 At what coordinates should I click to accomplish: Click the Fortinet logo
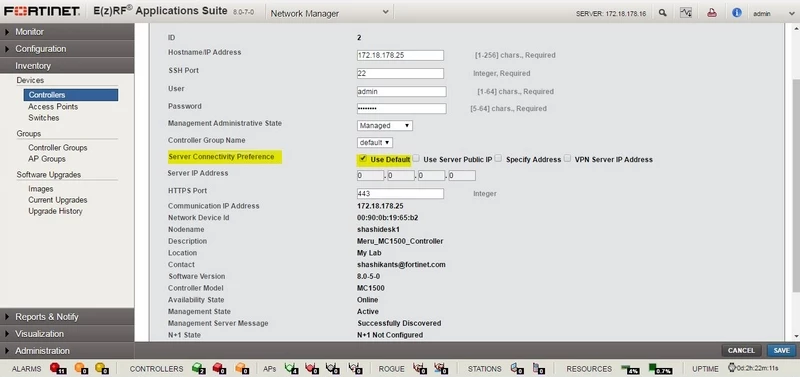42,11
